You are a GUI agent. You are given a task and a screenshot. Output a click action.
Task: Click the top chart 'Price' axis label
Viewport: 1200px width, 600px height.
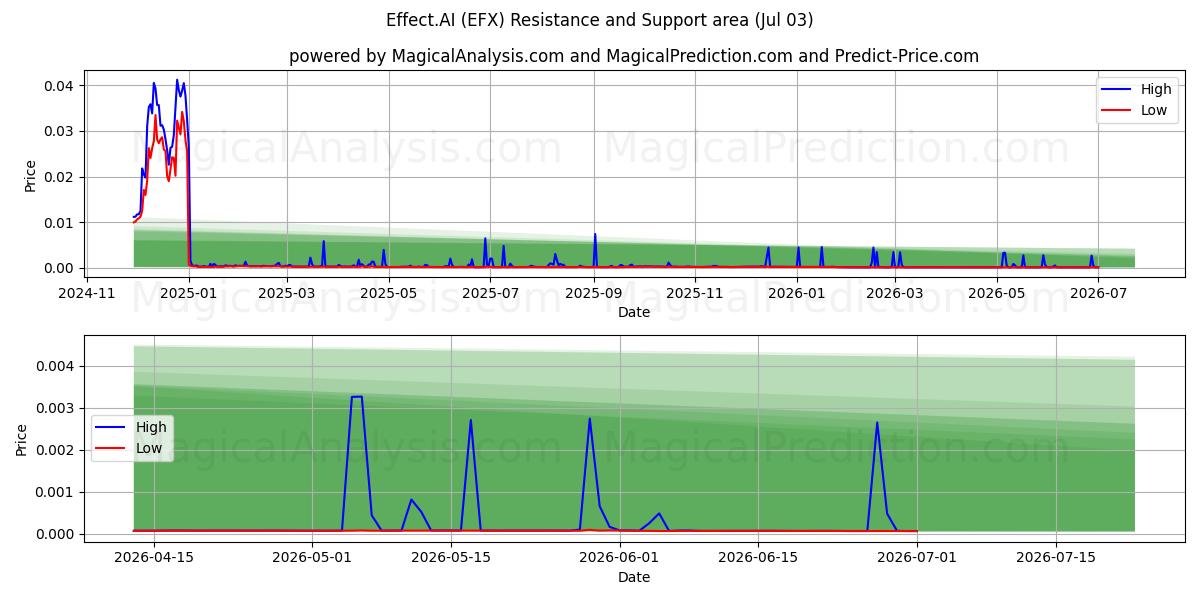(30, 176)
